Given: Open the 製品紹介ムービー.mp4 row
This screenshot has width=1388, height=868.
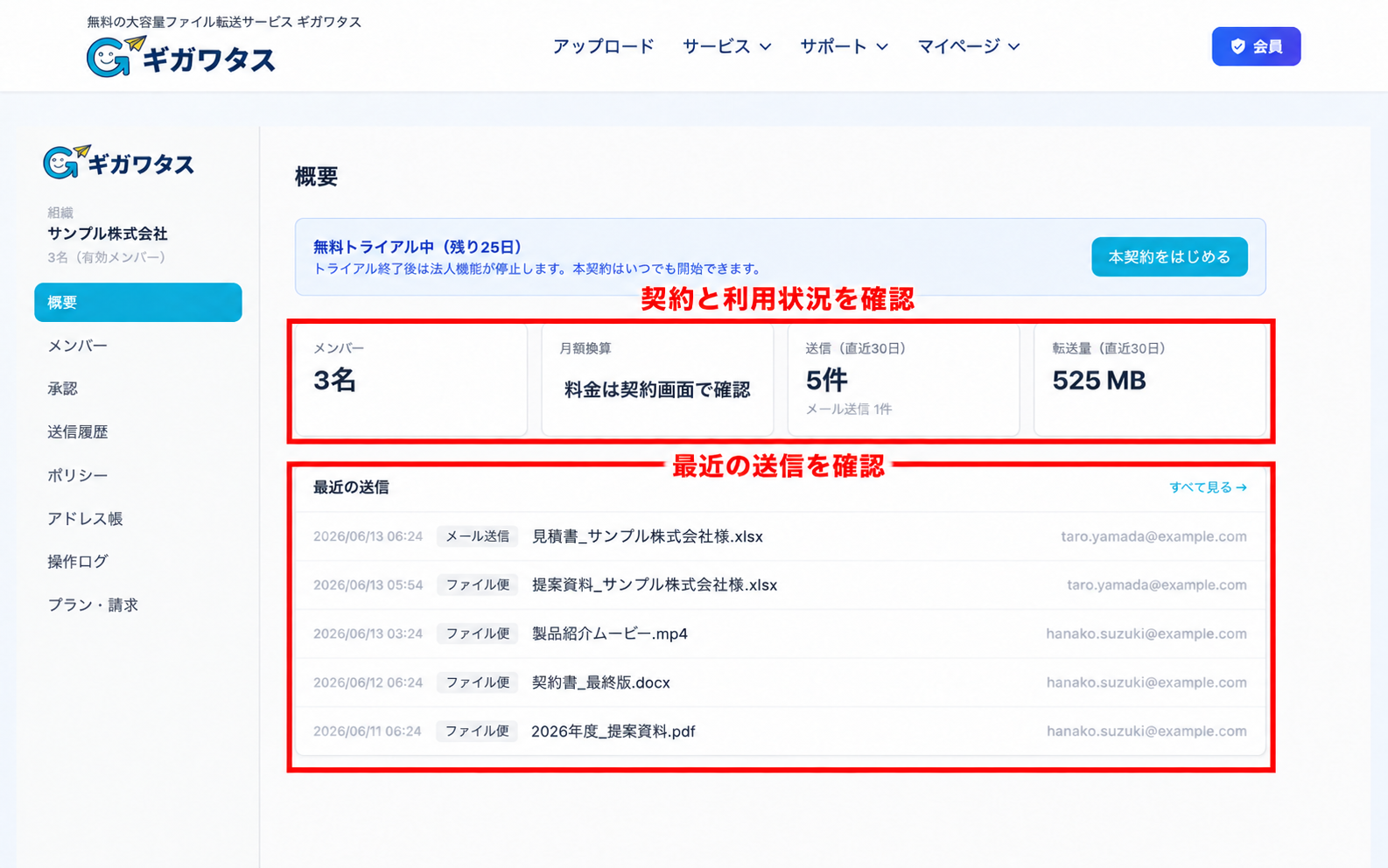Looking at the screenshot, I should (781, 633).
